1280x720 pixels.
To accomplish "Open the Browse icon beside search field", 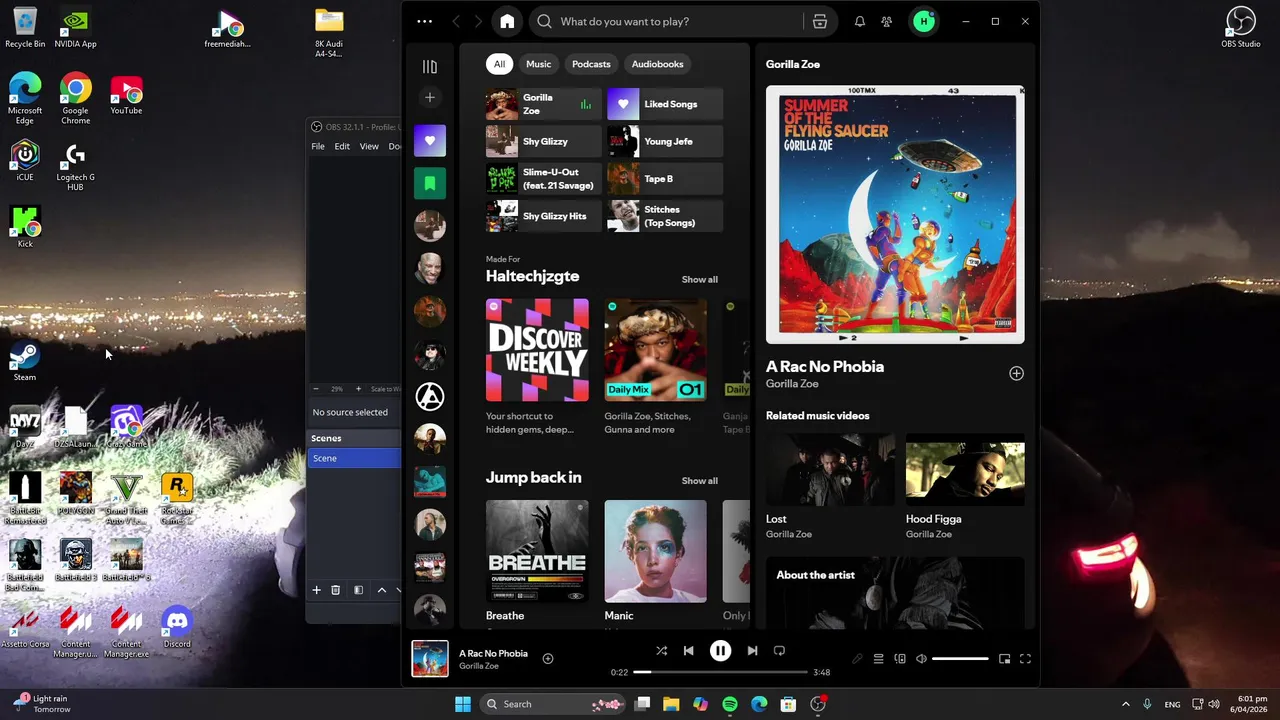I will click(820, 21).
